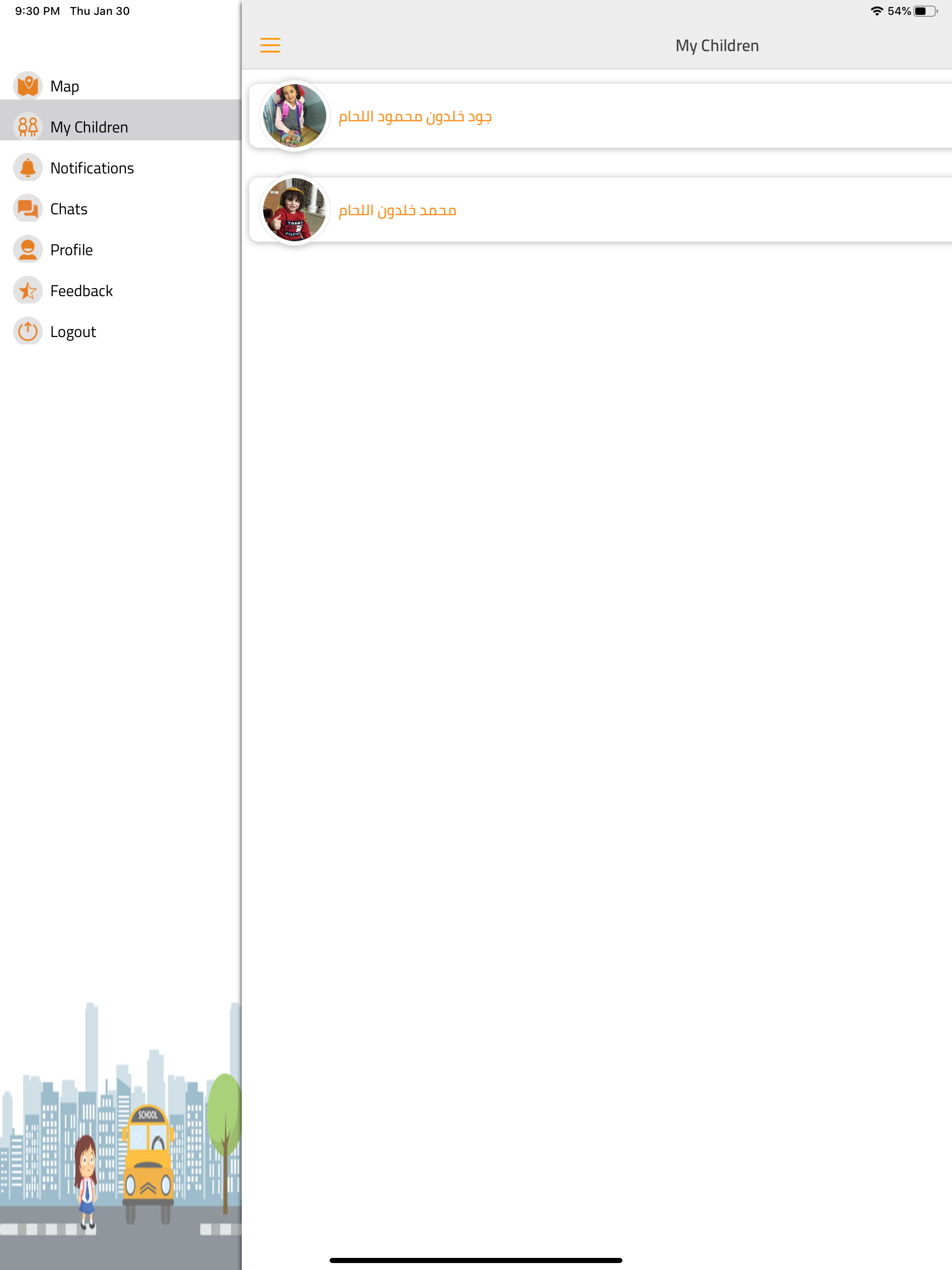Click the Profile person icon

pyautogui.click(x=27, y=250)
